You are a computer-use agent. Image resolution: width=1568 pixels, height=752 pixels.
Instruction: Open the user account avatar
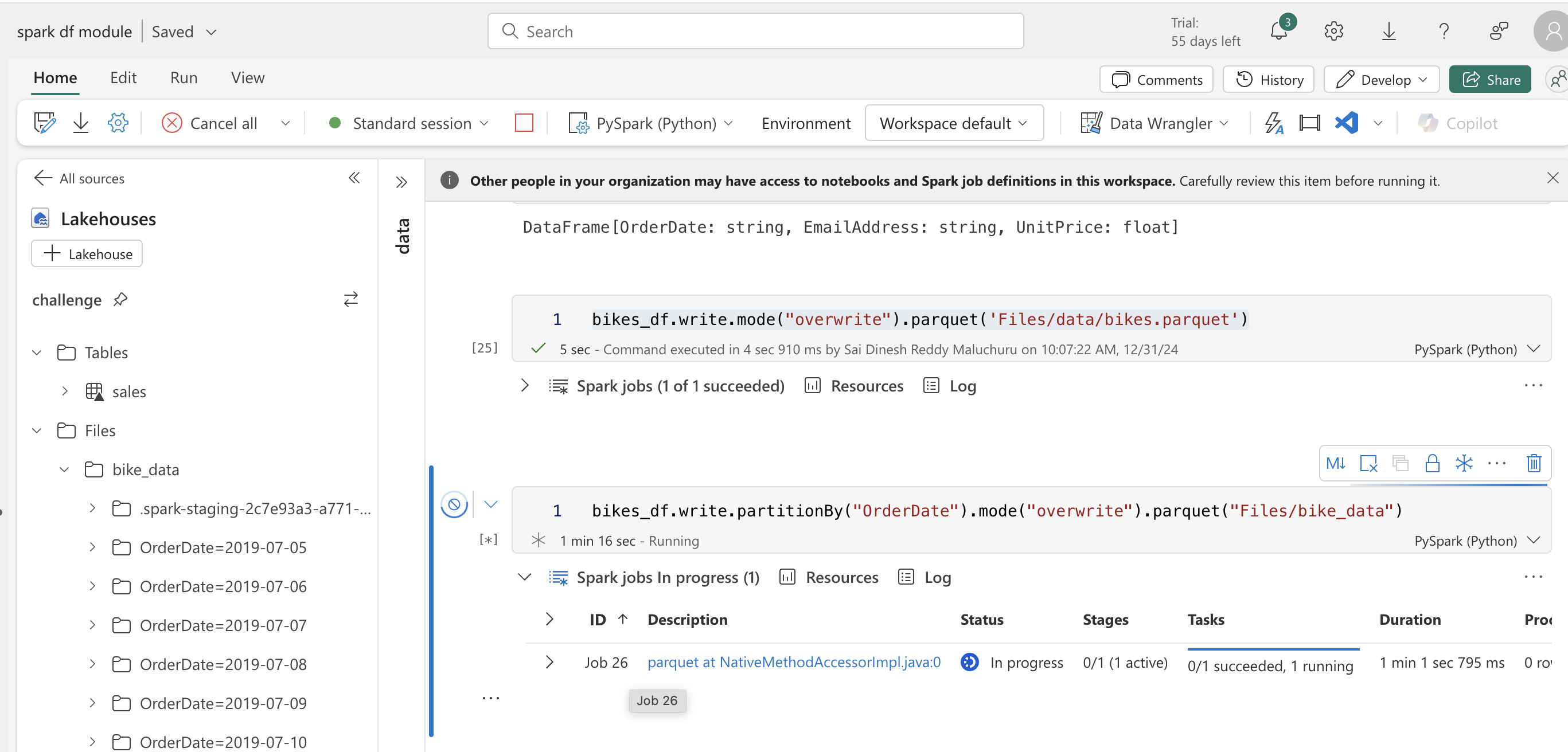[x=1551, y=31]
